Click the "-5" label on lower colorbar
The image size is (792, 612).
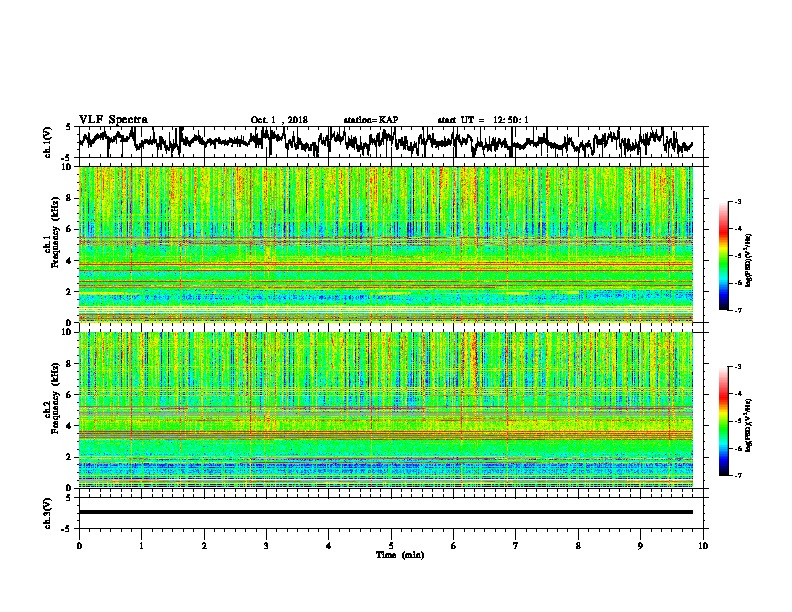point(737,421)
